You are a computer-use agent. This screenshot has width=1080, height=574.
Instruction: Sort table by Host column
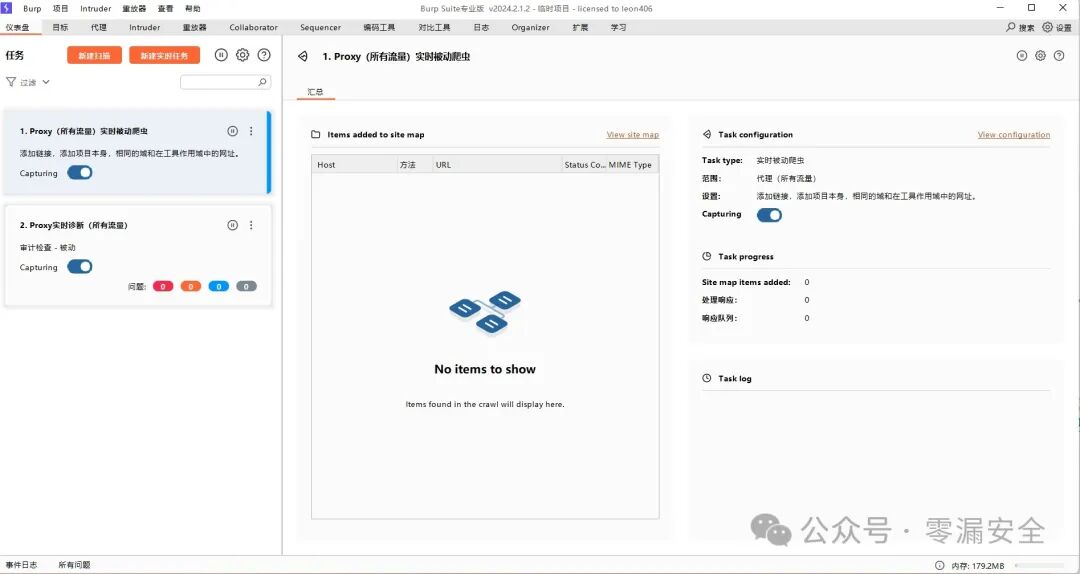[354, 165]
